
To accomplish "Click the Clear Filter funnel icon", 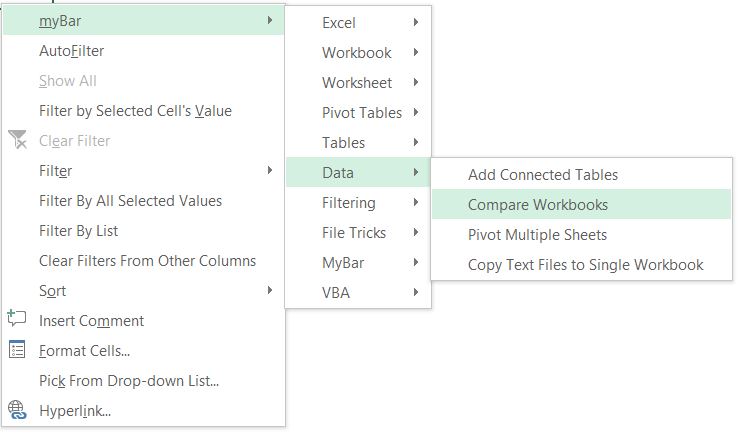I will click(x=17, y=140).
